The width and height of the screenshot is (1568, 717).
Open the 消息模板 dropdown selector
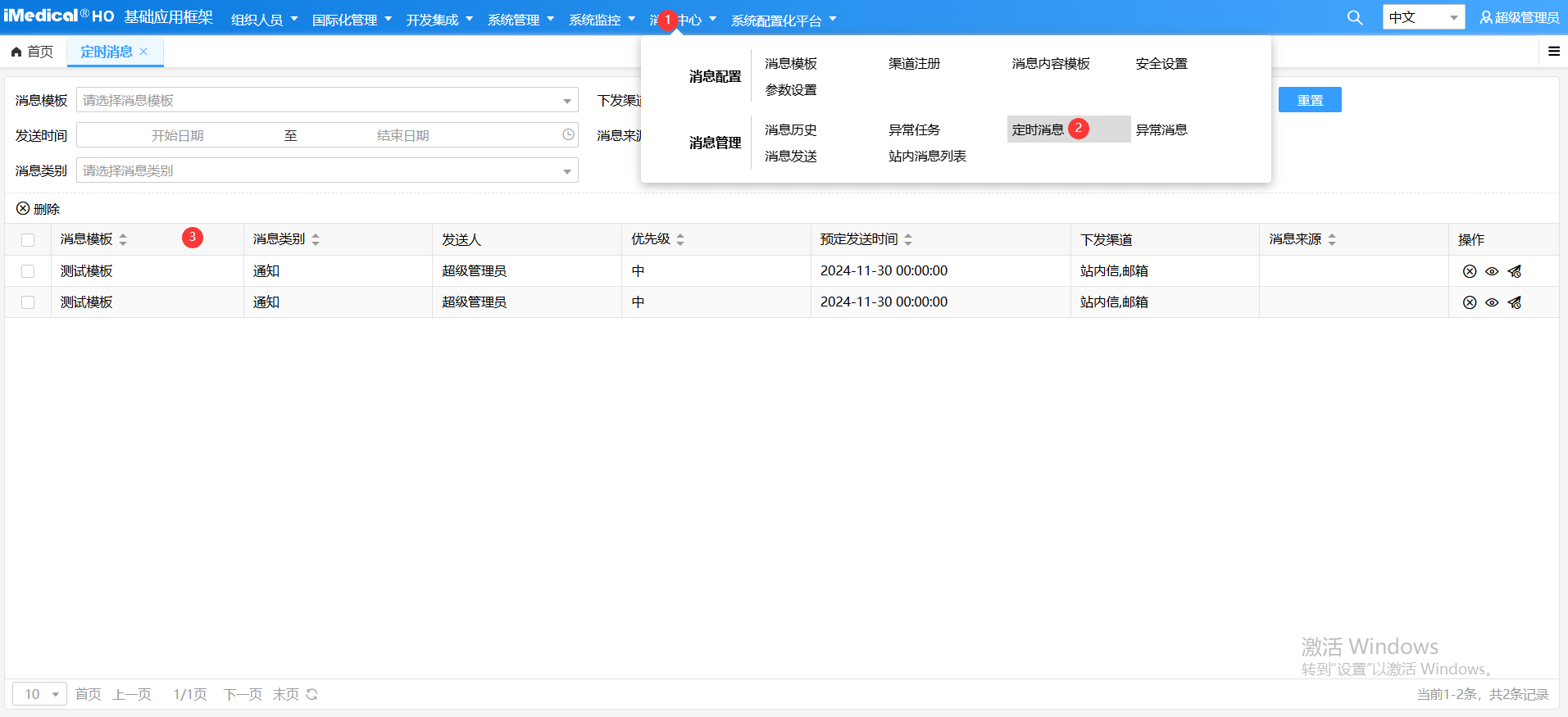[x=327, y=100]
